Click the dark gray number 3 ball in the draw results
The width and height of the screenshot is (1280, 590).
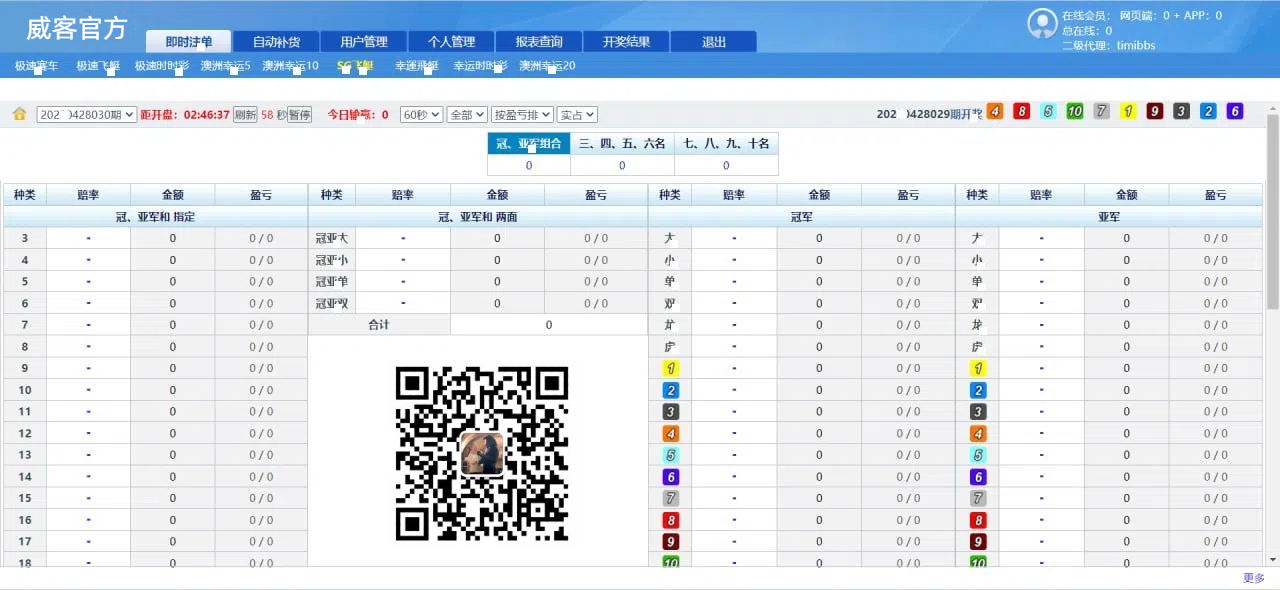(1181, 111)
